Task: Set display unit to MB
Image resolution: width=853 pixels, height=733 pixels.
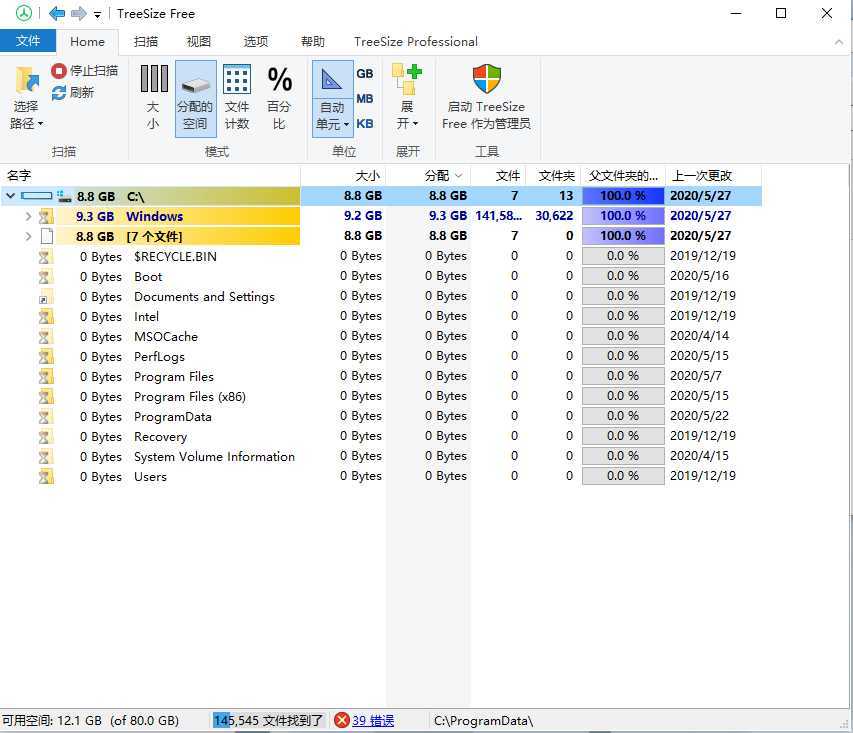Action: [364, 98]
